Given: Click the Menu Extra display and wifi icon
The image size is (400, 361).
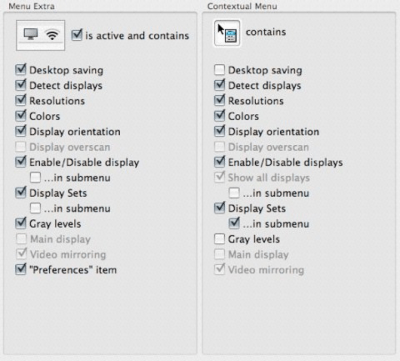Looking at the screenshot, I should [x=40, y=35].
